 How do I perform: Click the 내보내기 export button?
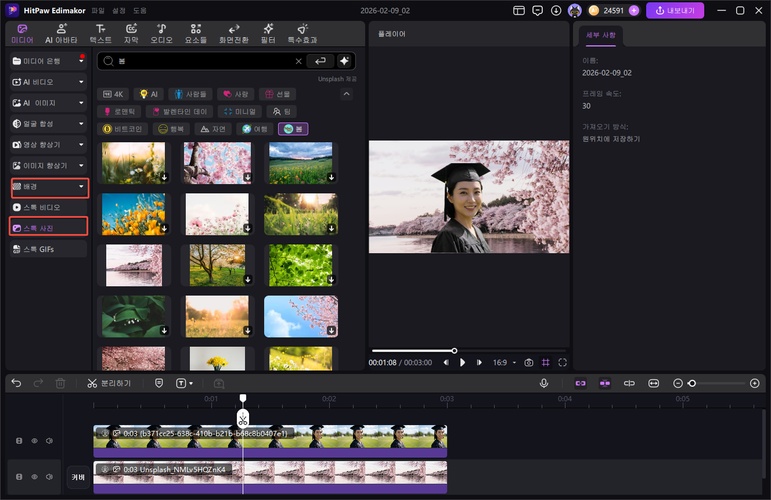coord(675,10)
